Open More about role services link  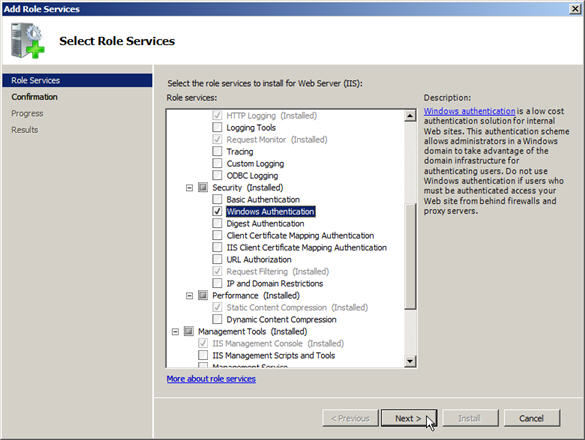(x=211, y=378)
